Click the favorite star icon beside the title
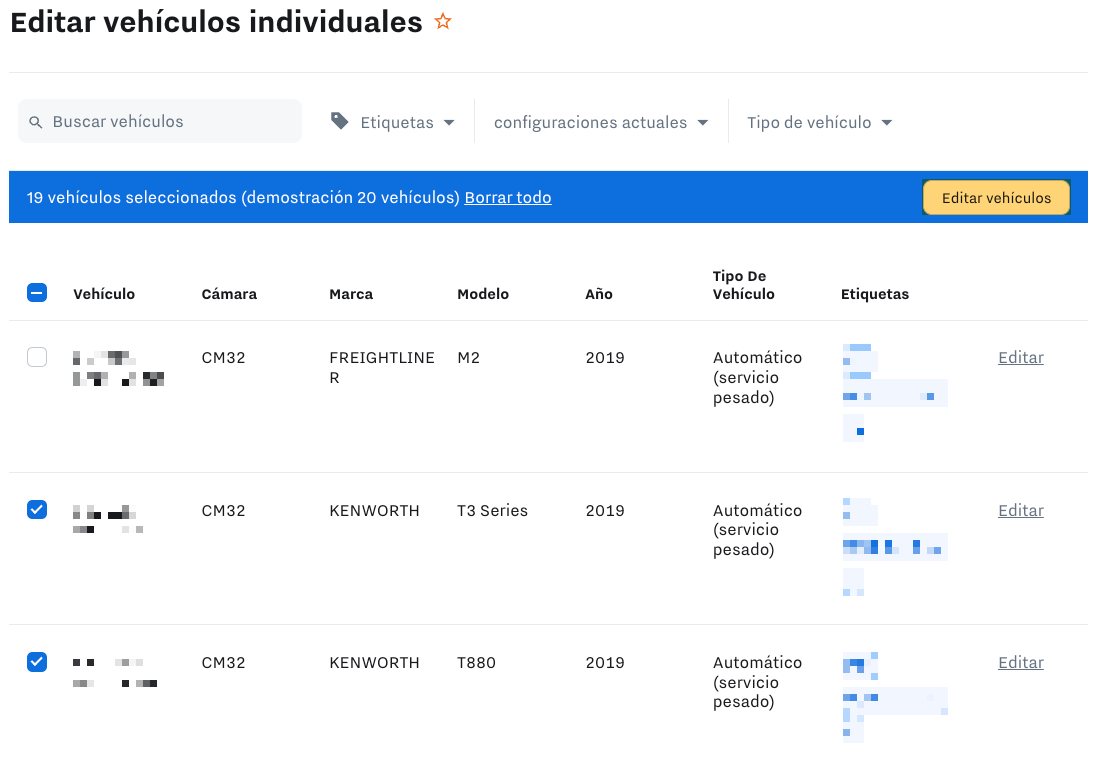This screenshot has width=1099, height=767. [443, 22]
